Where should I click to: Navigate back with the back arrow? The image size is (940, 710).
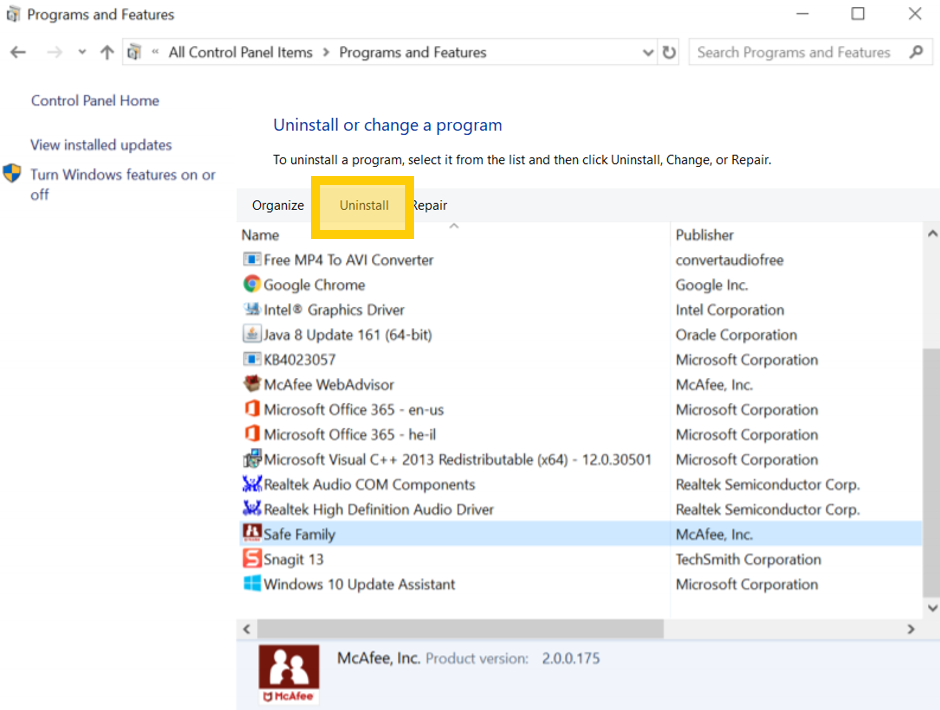[18, 52]
